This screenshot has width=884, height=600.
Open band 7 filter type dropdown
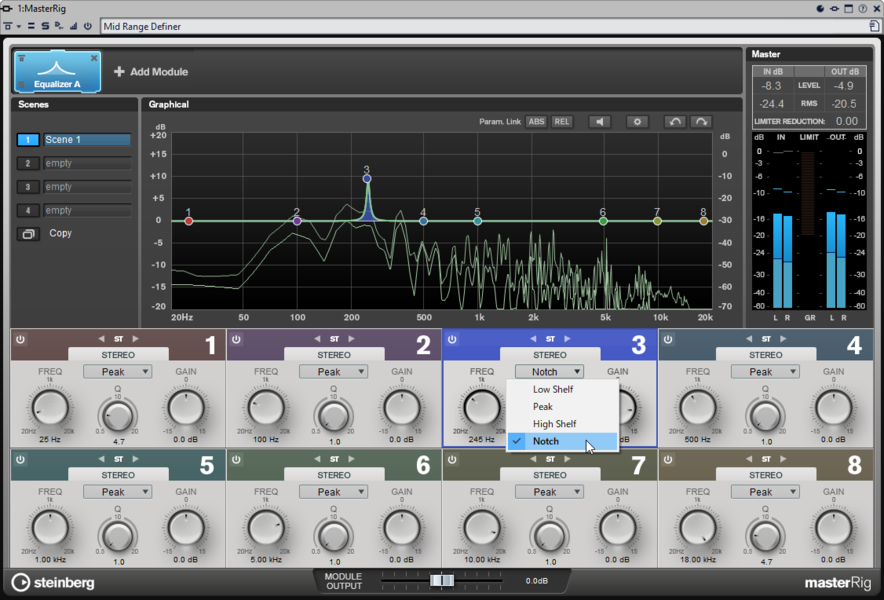(549, 492)
